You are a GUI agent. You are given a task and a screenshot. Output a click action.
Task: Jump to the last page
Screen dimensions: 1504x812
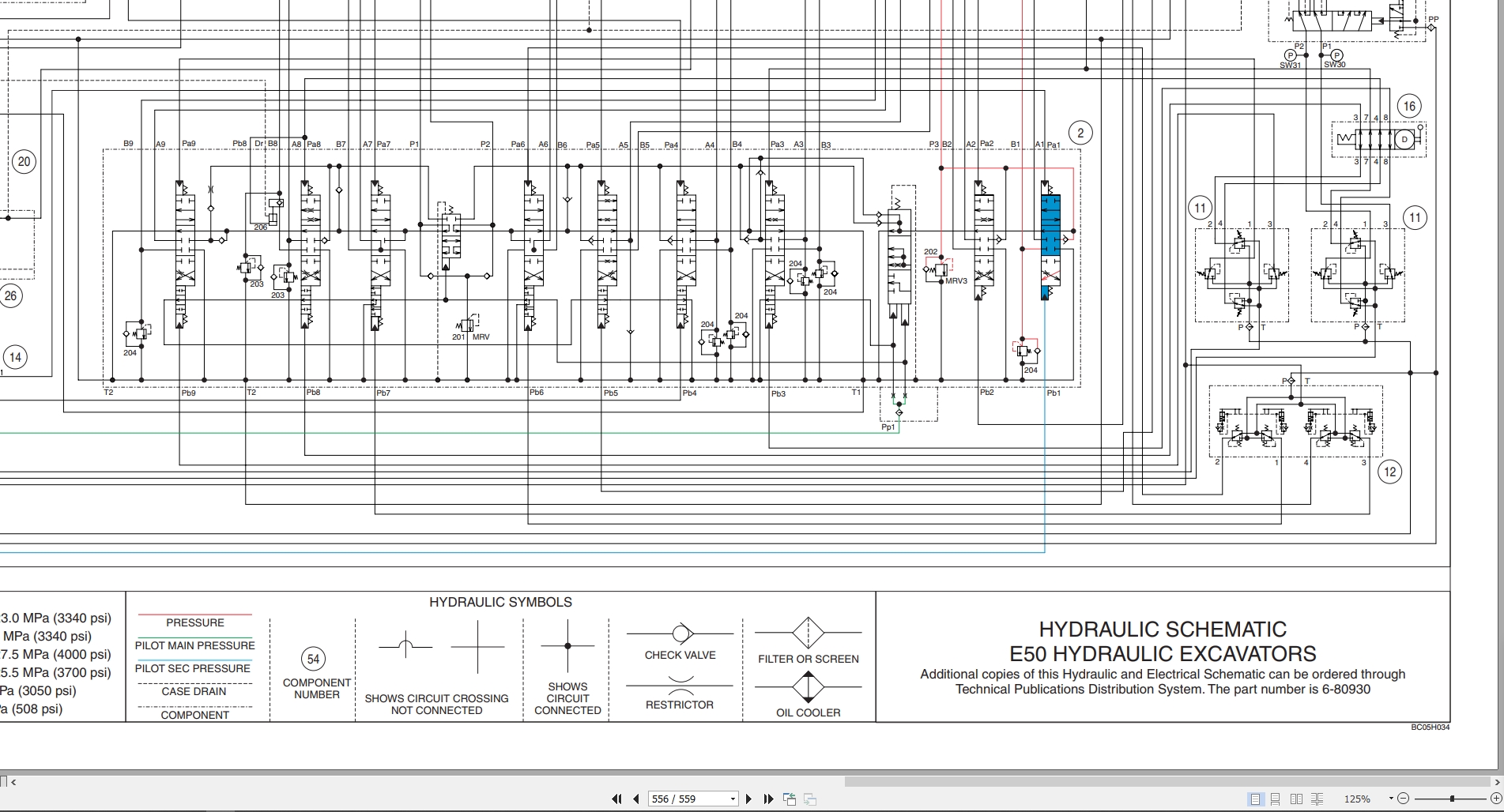click(x=768, y=799)
